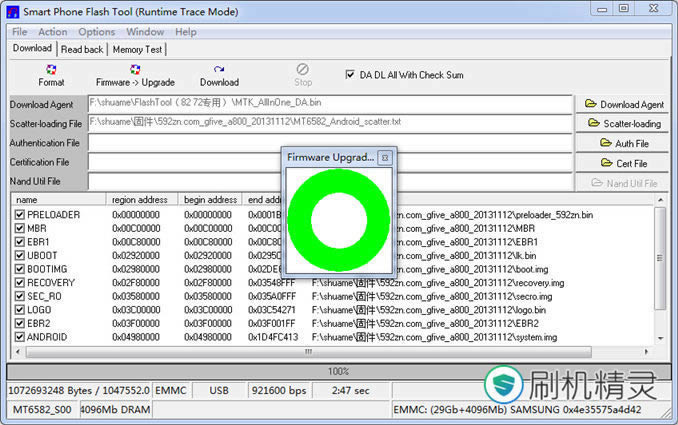Uncheck the PRELOADER partition checkbox

pyautogui.click(x=20, y=215)
